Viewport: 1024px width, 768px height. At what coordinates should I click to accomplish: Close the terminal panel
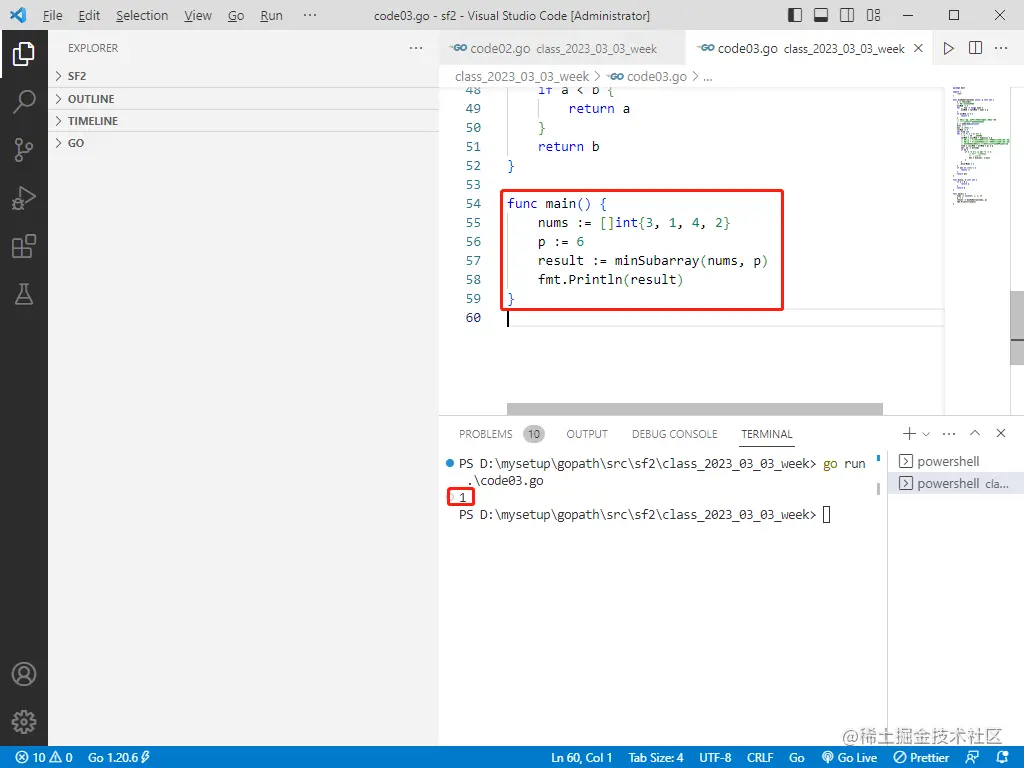tap(1000, 433)
